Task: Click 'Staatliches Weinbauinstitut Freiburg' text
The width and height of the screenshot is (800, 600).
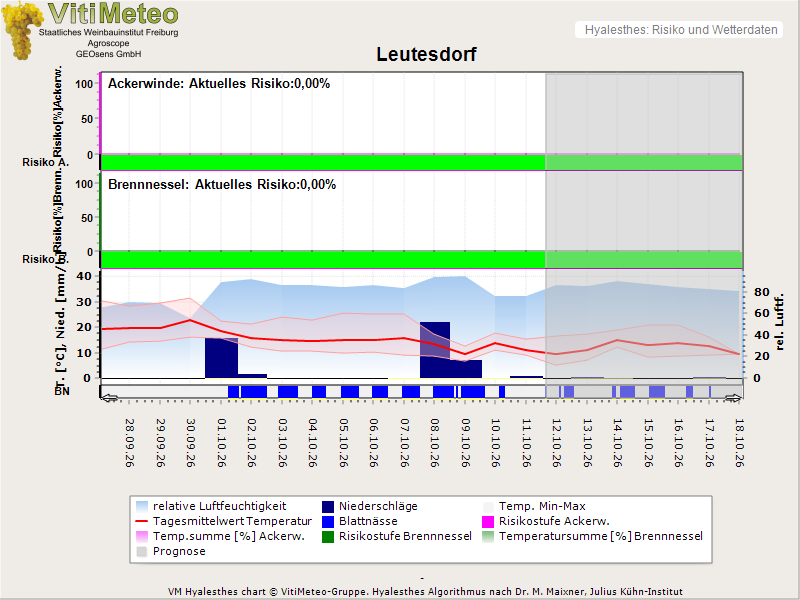Action: [109, 32]
